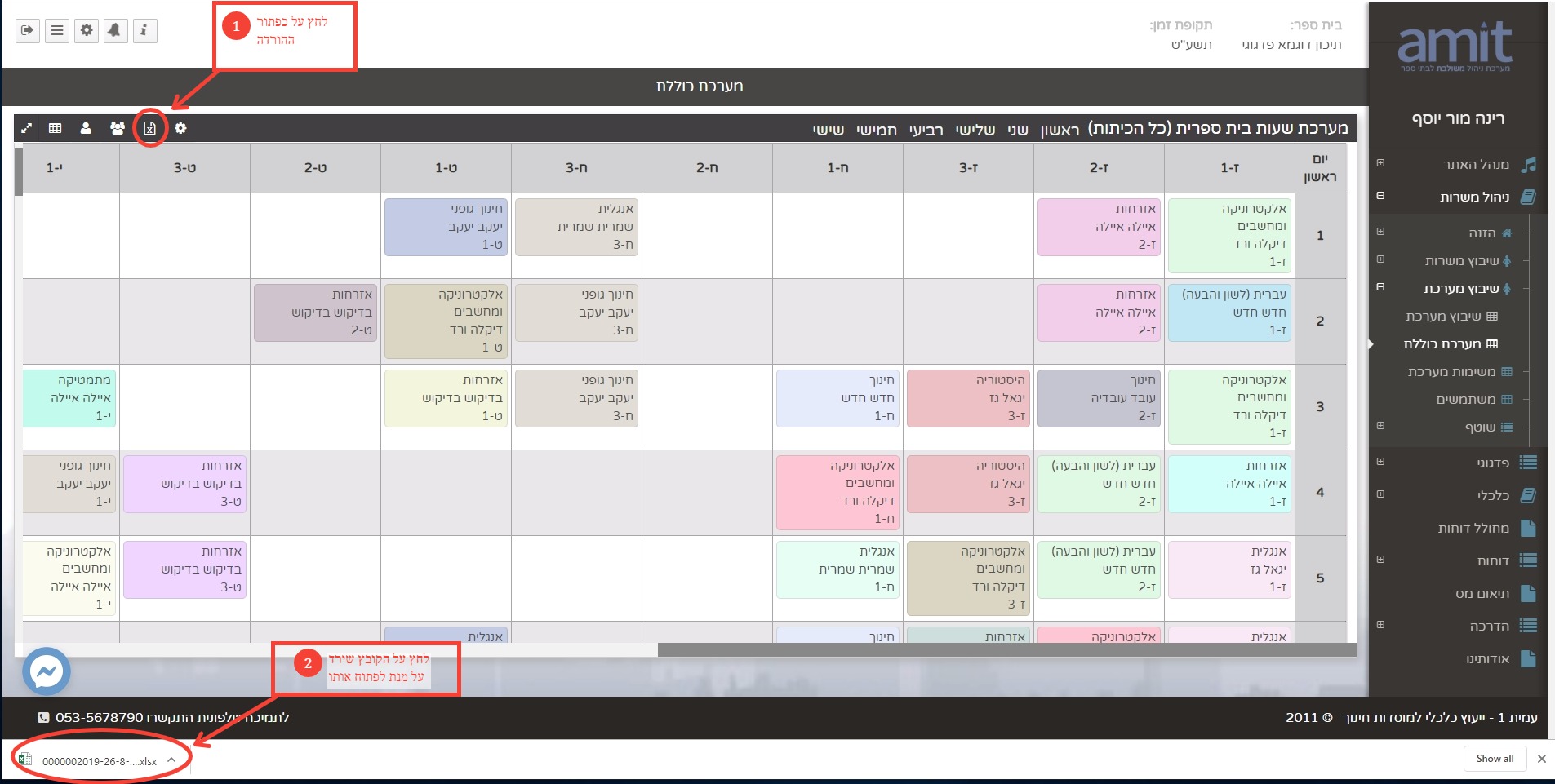Click the book icon beside ניהול משרות
The height and width of the screenshot is (784, 1555).
coord(1529,197)
